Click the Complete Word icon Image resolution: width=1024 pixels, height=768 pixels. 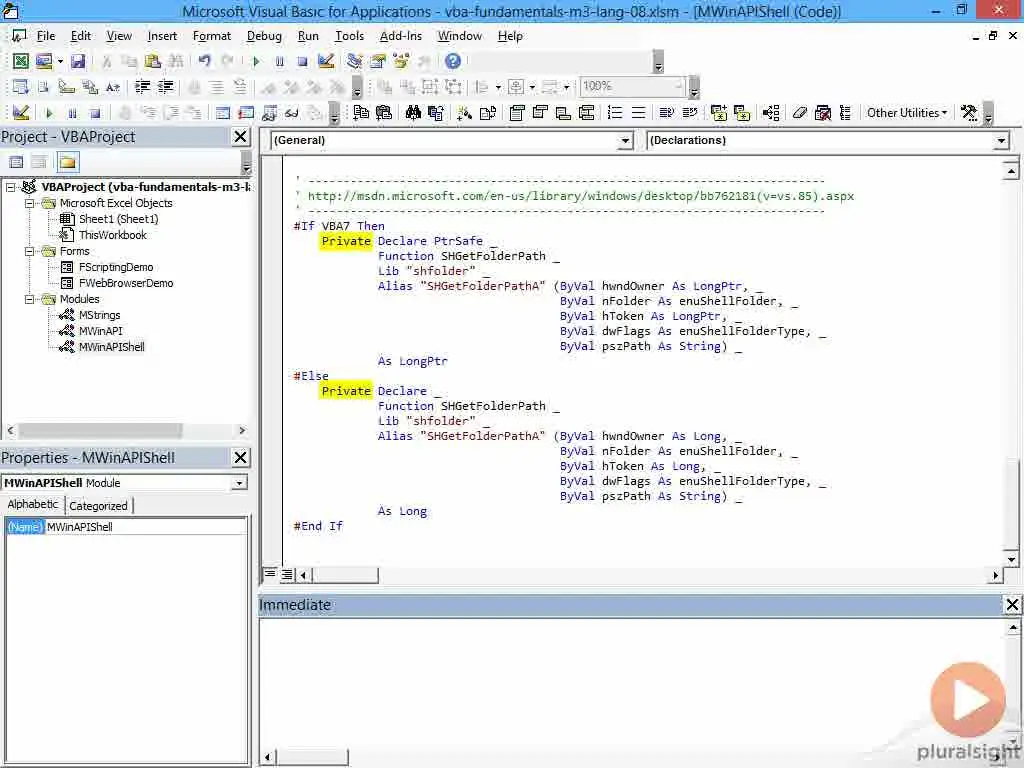point(113,86)
